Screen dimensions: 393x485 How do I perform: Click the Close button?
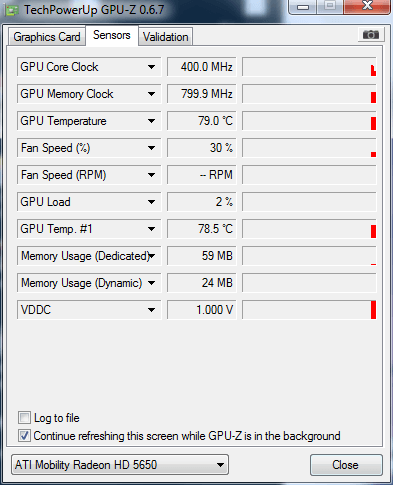(x=346, y=465)
